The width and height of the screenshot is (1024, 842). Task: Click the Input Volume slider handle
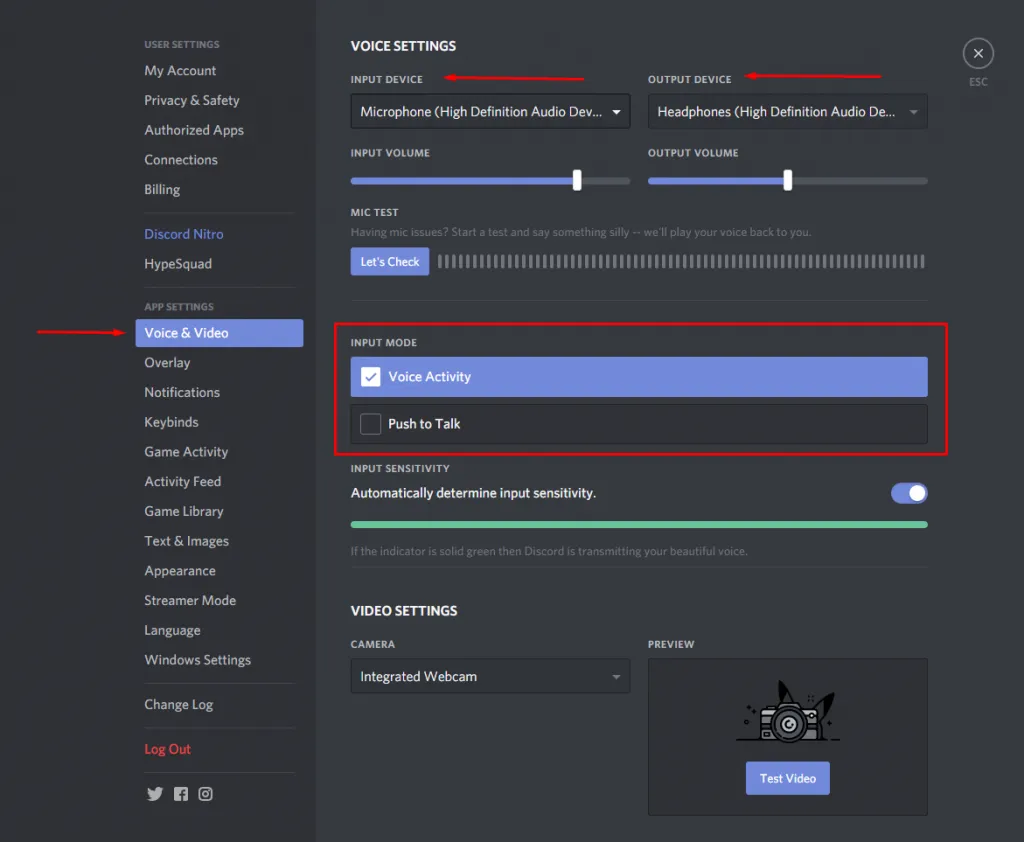click(x=577, y=180)
